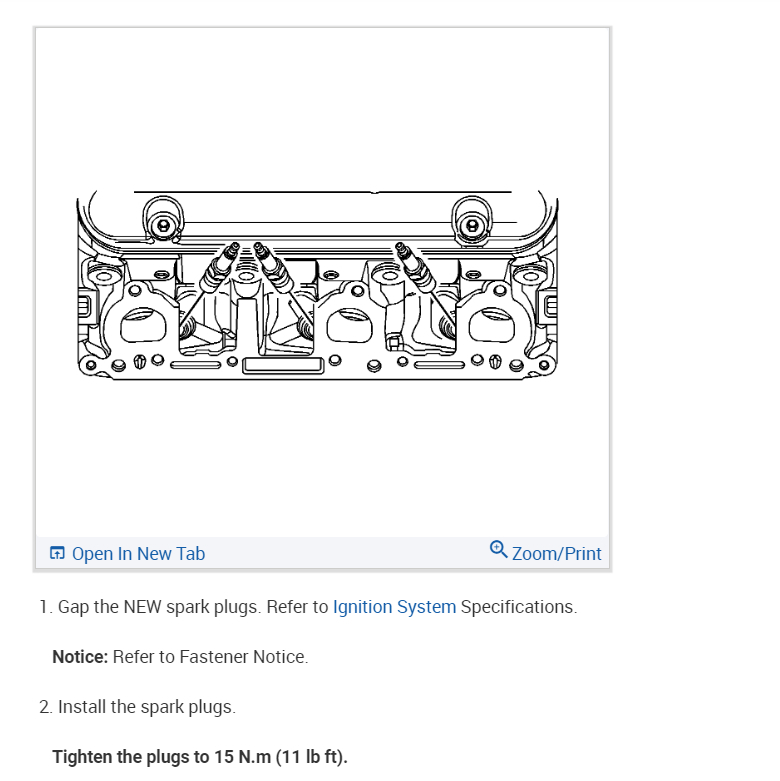Image resolution: width=780 pixels, height=781 pixels.
Task: Click the Gap the NEW spark plugs step
Action: (308, 607)
